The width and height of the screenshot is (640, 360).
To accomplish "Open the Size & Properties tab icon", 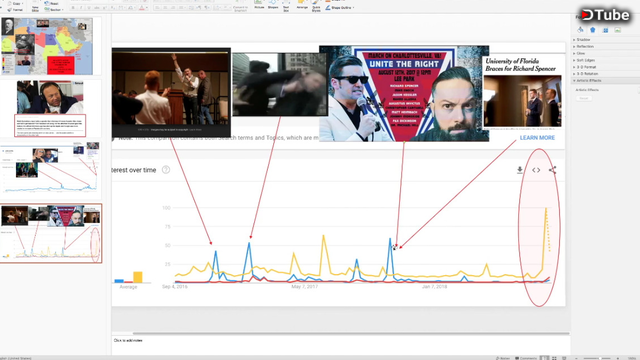I will pos(605,30).
